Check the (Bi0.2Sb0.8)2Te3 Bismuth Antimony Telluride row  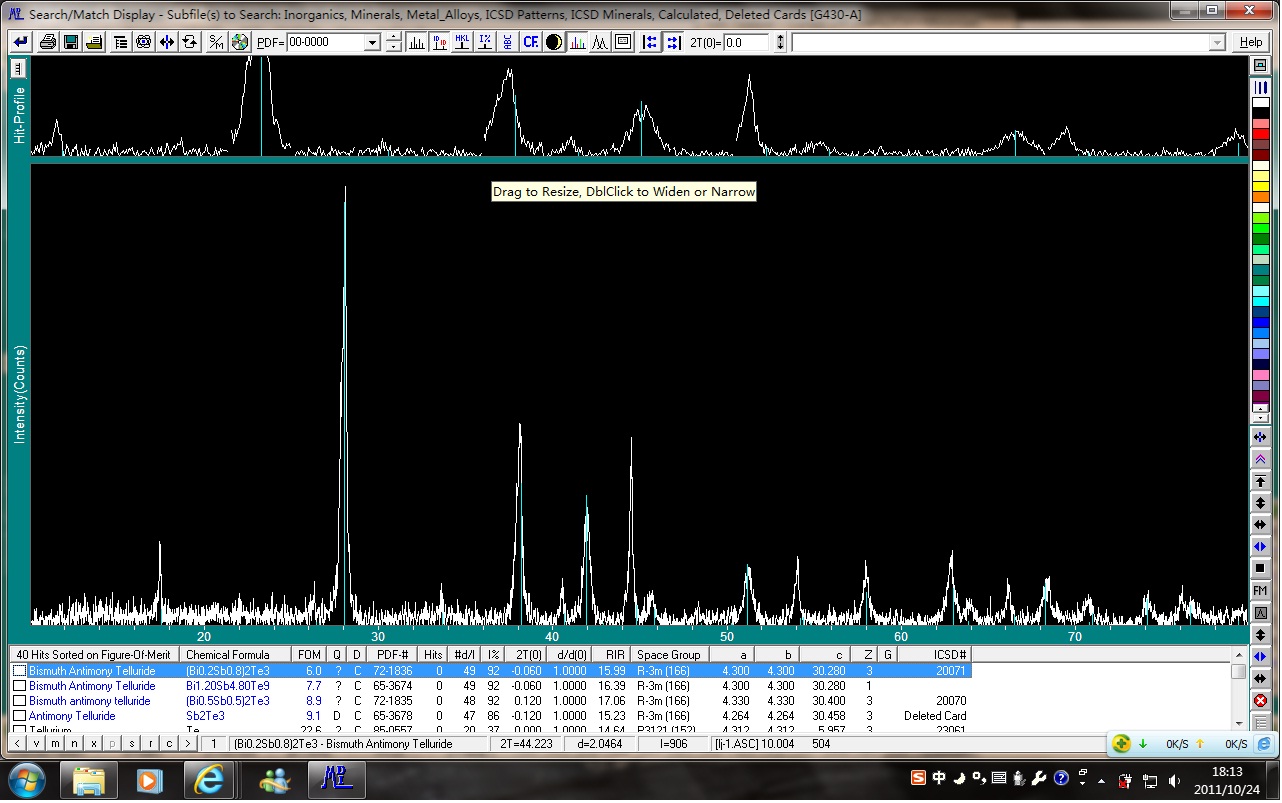click(19, 671)
